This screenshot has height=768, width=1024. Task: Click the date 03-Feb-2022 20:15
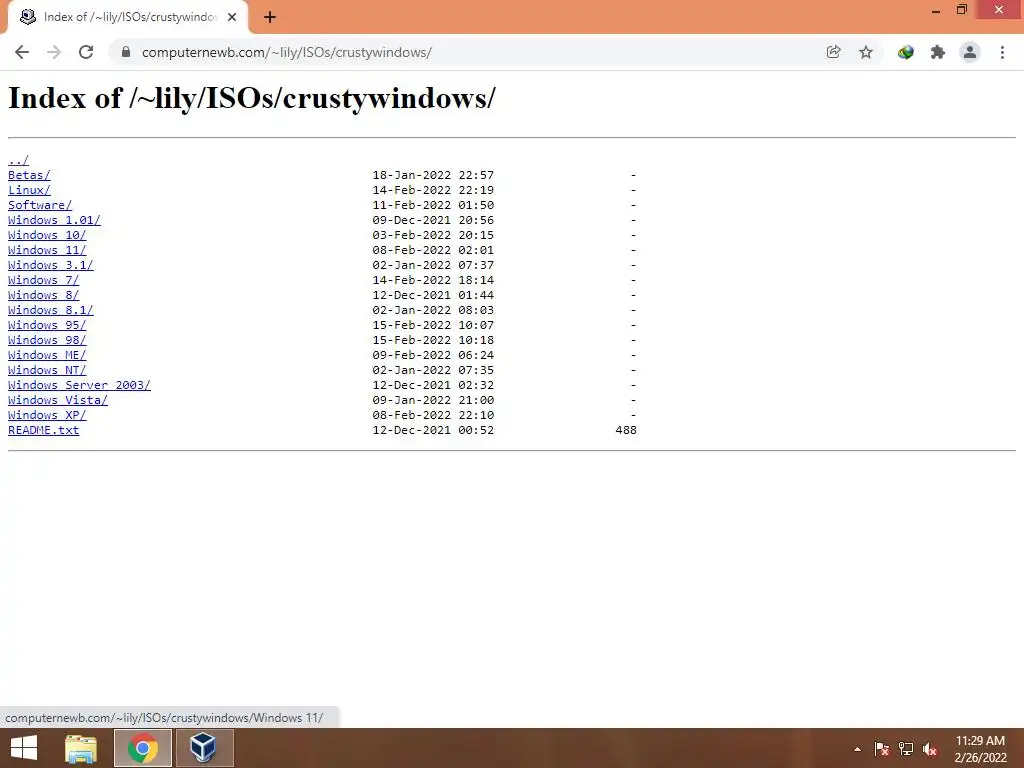click(x=433, y=235)
